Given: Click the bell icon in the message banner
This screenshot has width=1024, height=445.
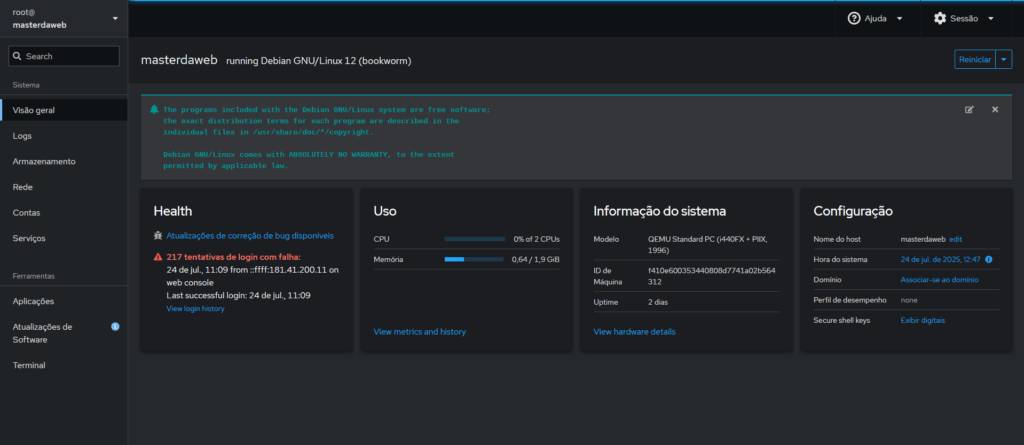Looking at the screenshot, I should [154, 109].
